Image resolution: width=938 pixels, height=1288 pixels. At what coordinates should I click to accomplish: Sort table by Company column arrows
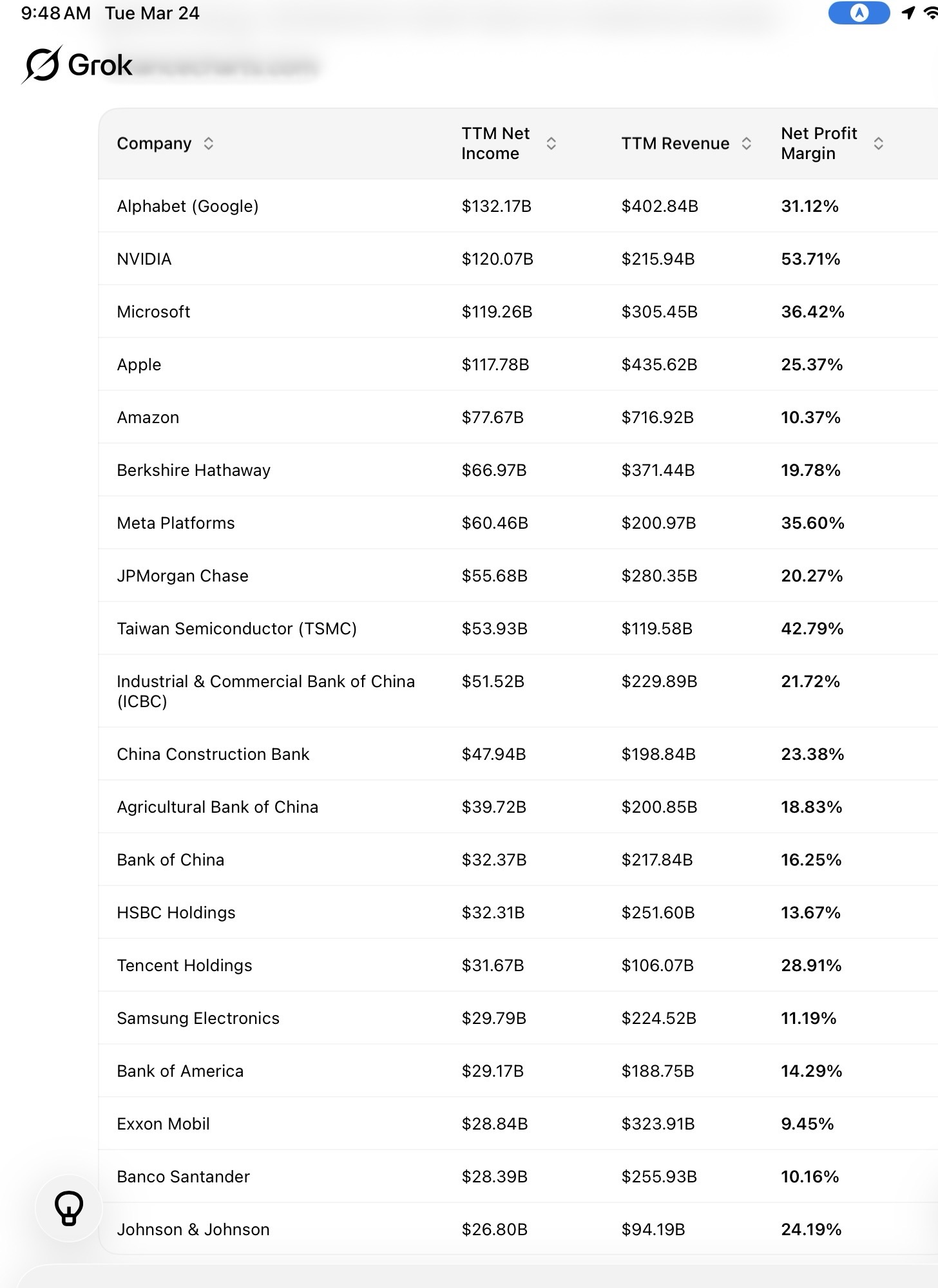pyautogui.click(x=208, y=144)
